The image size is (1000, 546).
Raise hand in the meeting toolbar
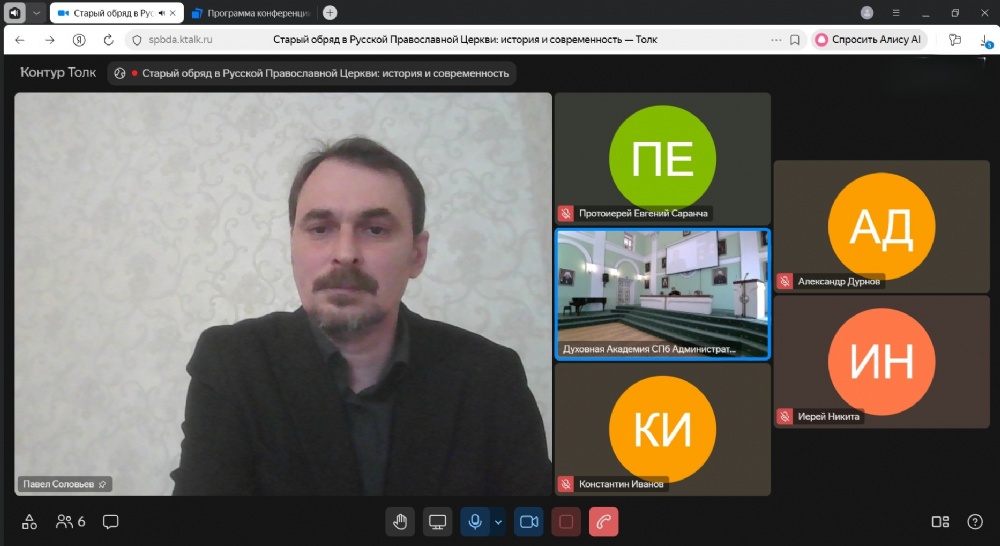pyautogui.click(x=400, y=522)
